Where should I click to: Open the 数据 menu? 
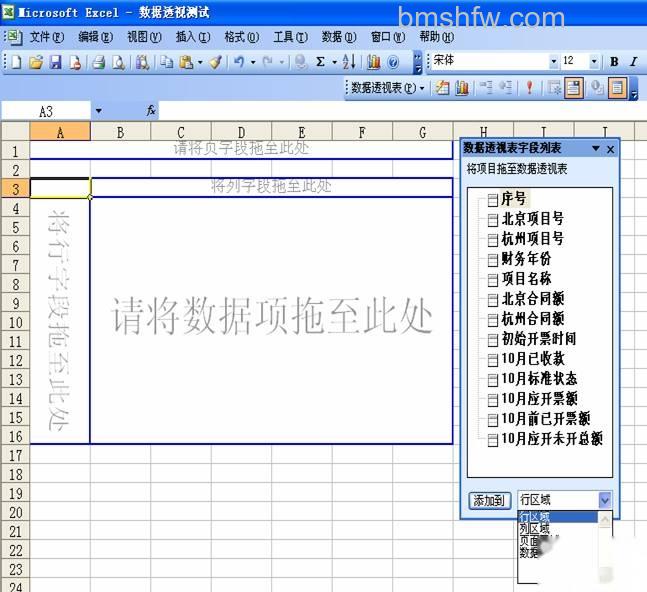pos(339,37)
